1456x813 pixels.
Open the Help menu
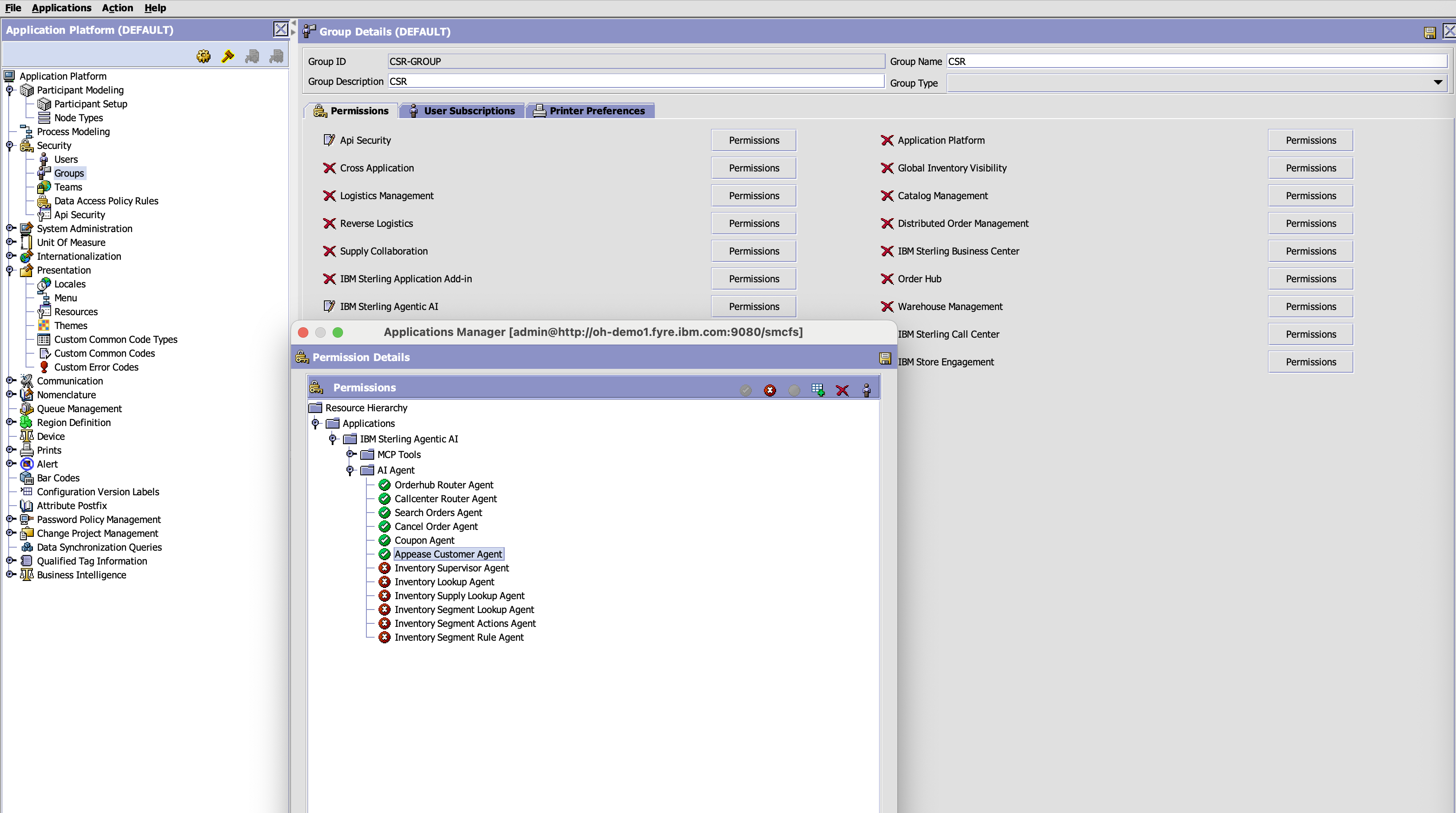pyautogui.click(x=155, y=8)
